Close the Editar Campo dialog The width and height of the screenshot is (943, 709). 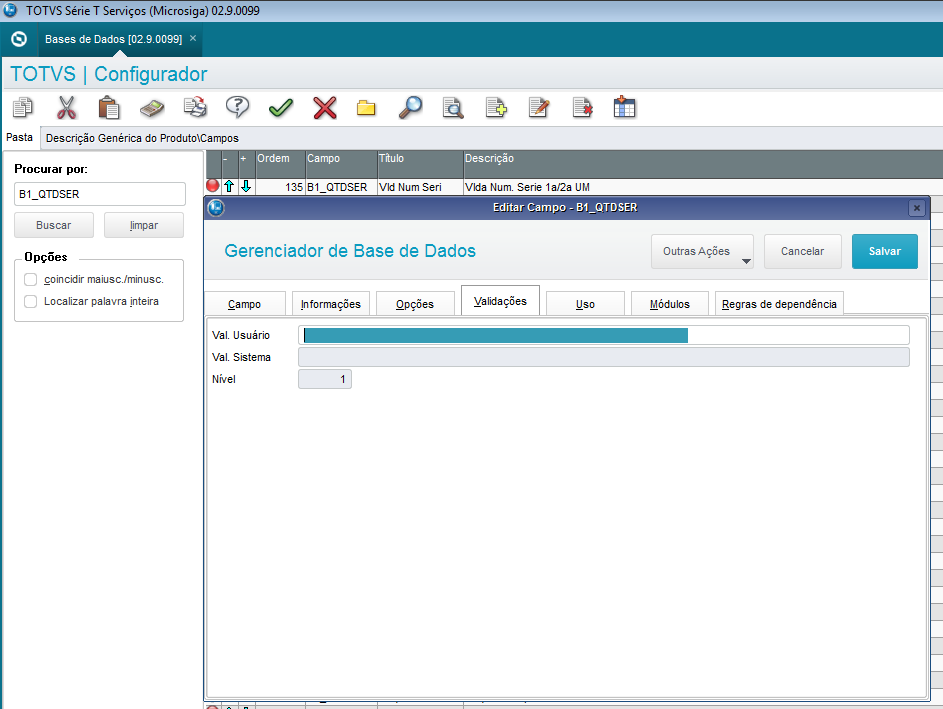(917, 208)
